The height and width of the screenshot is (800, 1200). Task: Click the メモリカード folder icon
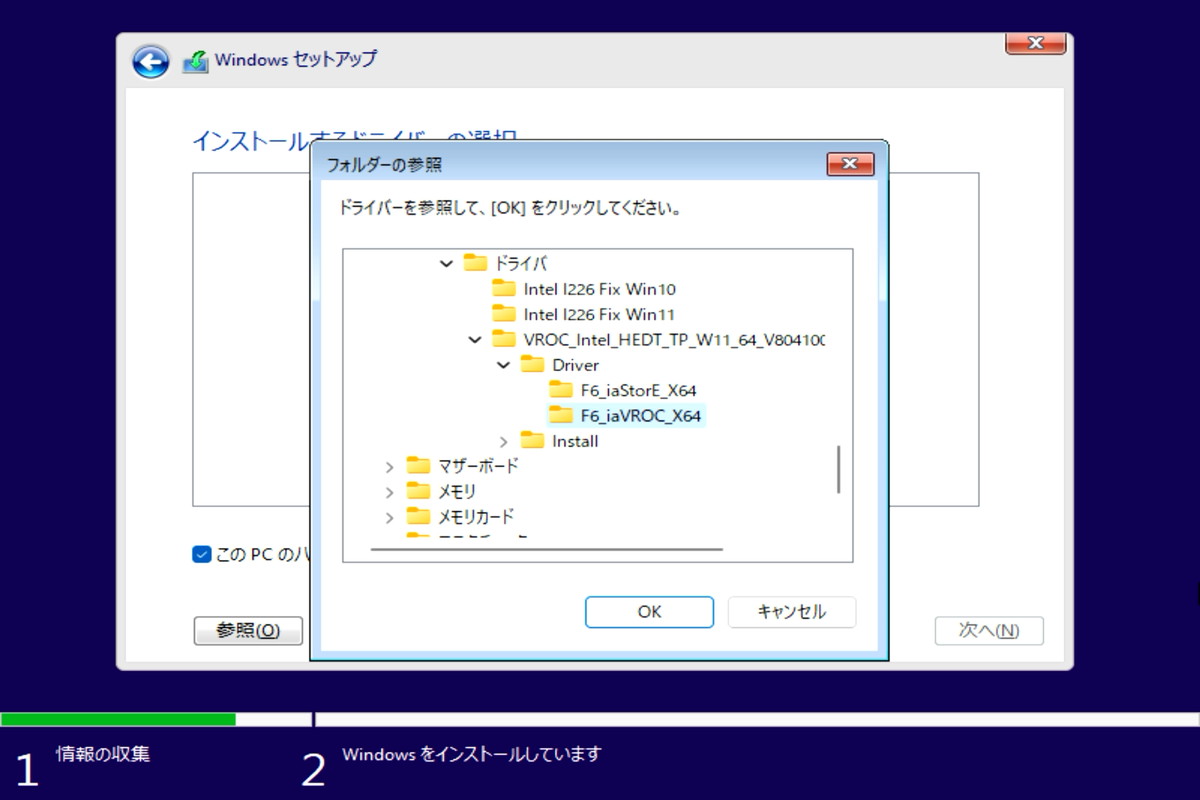pyautogui.click(x=418, y=517)
